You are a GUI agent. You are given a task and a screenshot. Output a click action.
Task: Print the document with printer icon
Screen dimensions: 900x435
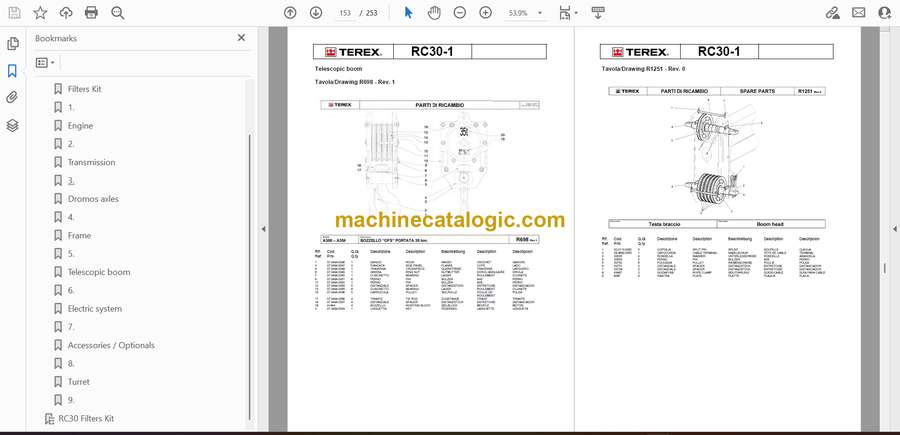pyautogui.click(x=91, y=13)
